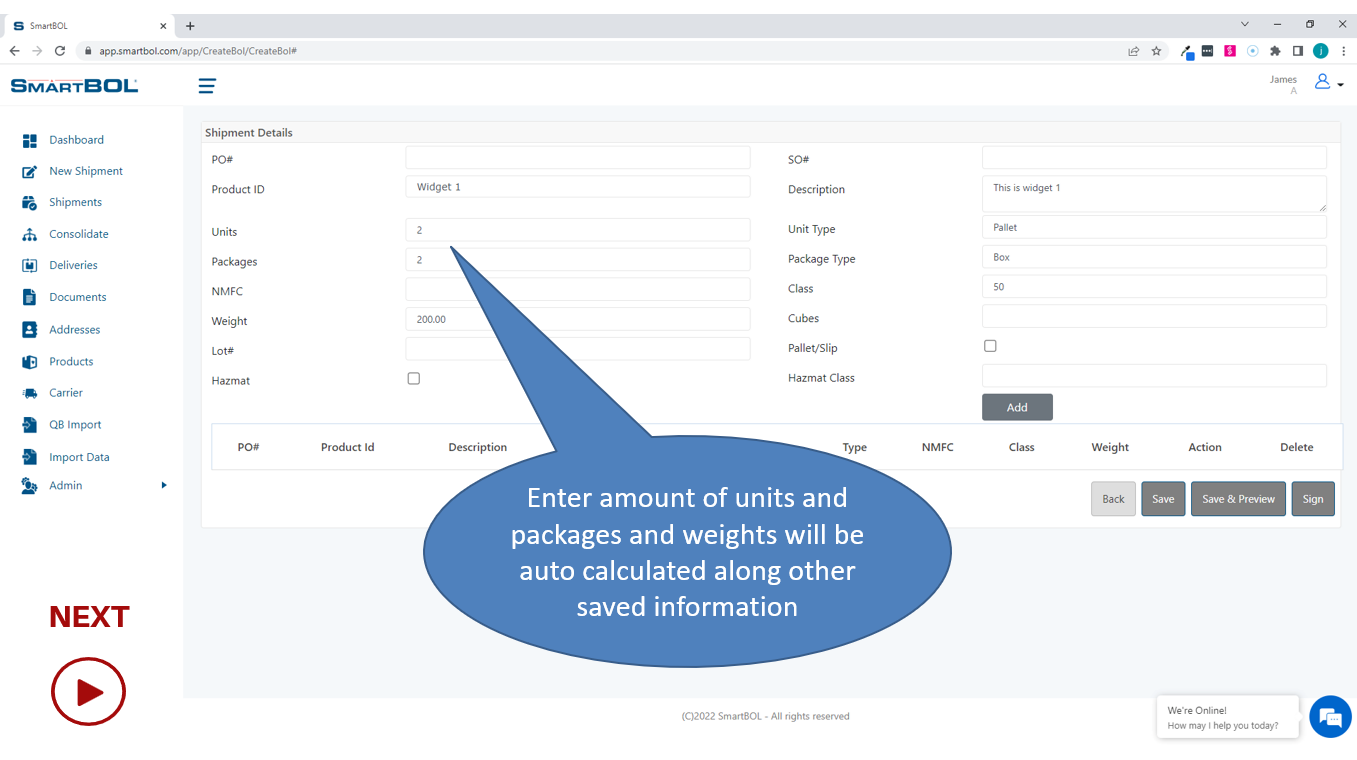
Task: Click the NMFC input field
Action: pyautogui.click(x=578, y=290)
